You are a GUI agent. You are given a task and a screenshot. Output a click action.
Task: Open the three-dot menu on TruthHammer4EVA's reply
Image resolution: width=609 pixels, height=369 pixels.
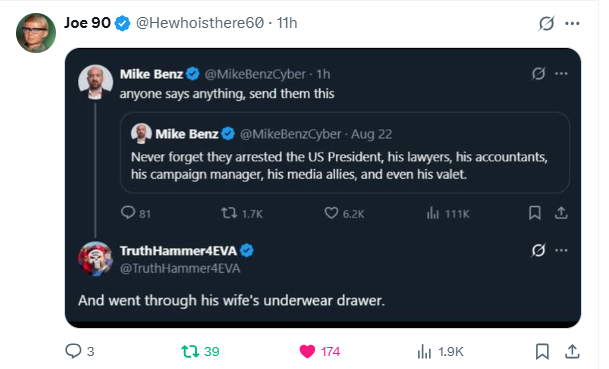(x=561, y=250)
